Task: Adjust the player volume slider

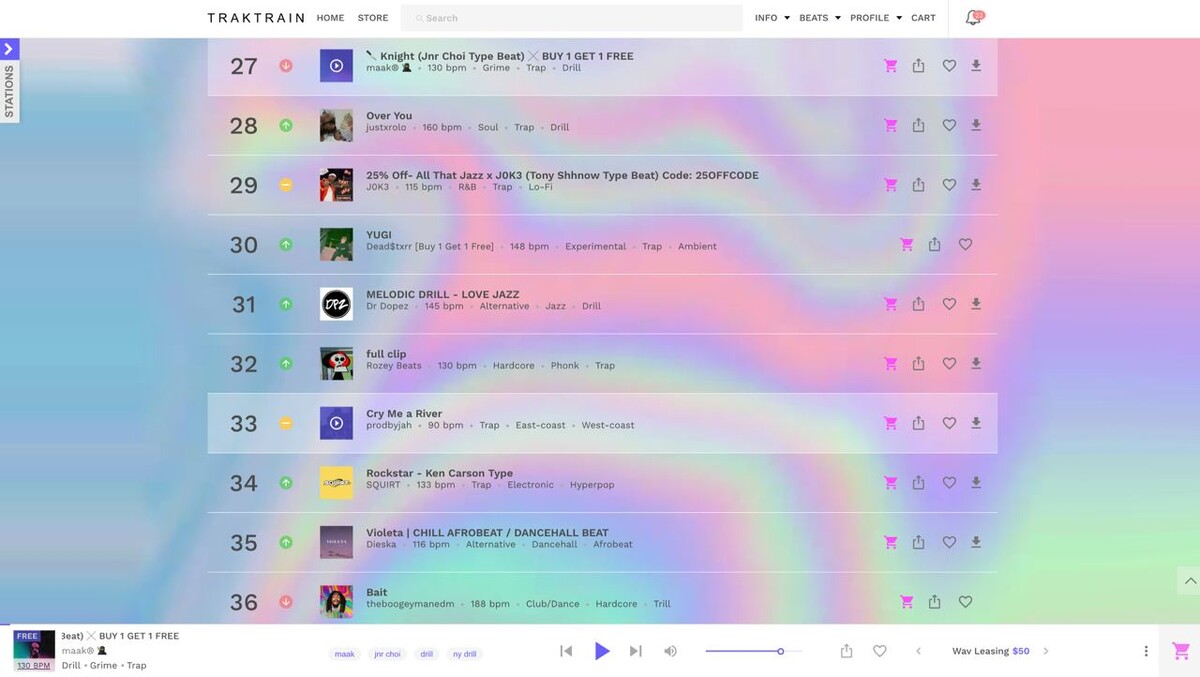Action: [x=753, y=651]
